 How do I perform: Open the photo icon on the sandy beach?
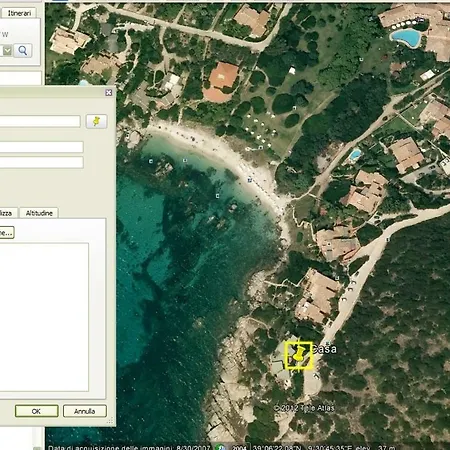(249, 180)
